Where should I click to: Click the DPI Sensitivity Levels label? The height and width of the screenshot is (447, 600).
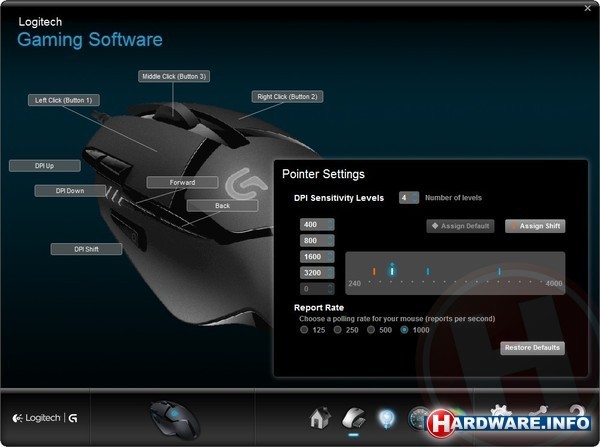(339, 198)
